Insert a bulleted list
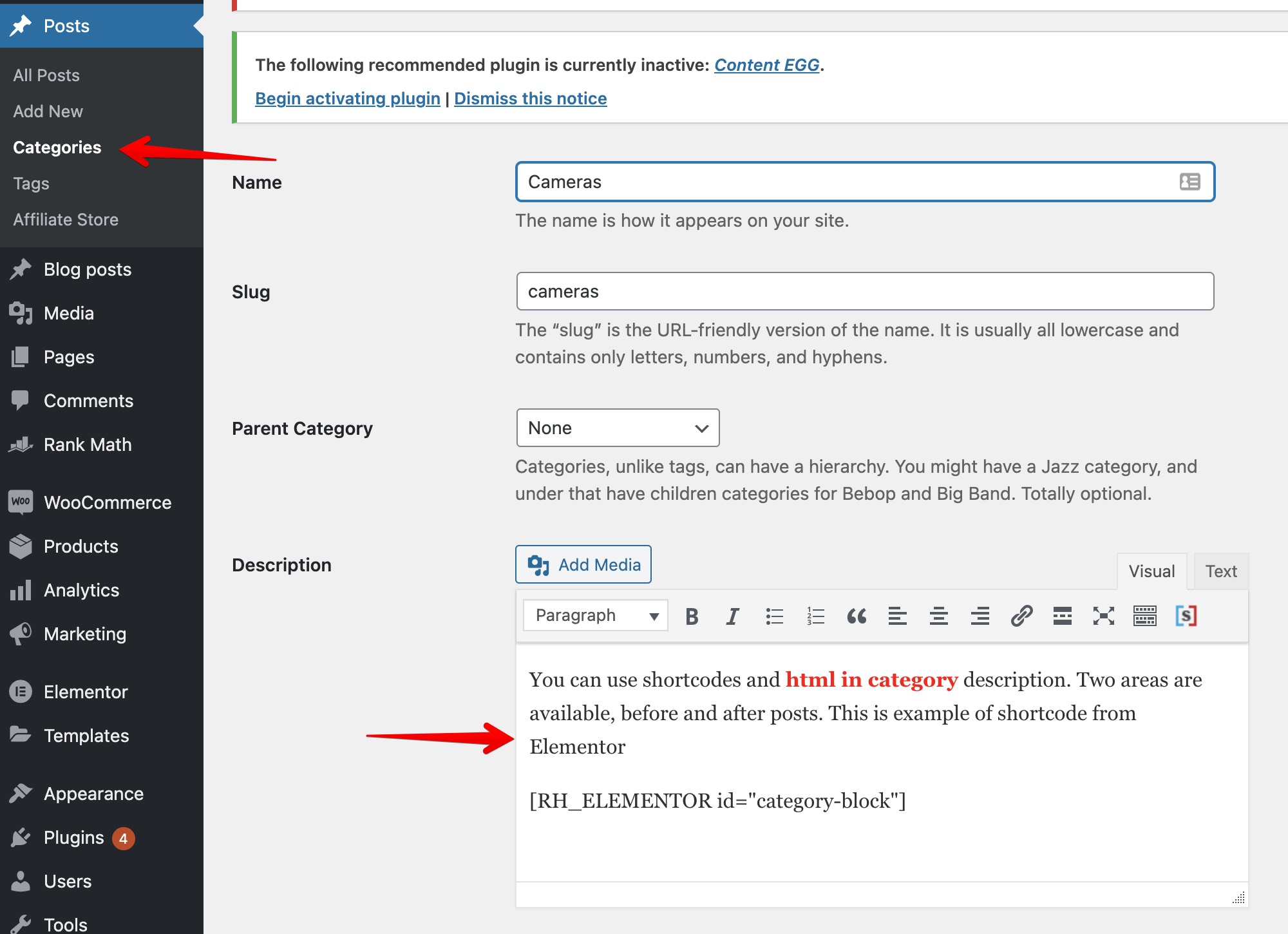 click(x=774, y=616)
